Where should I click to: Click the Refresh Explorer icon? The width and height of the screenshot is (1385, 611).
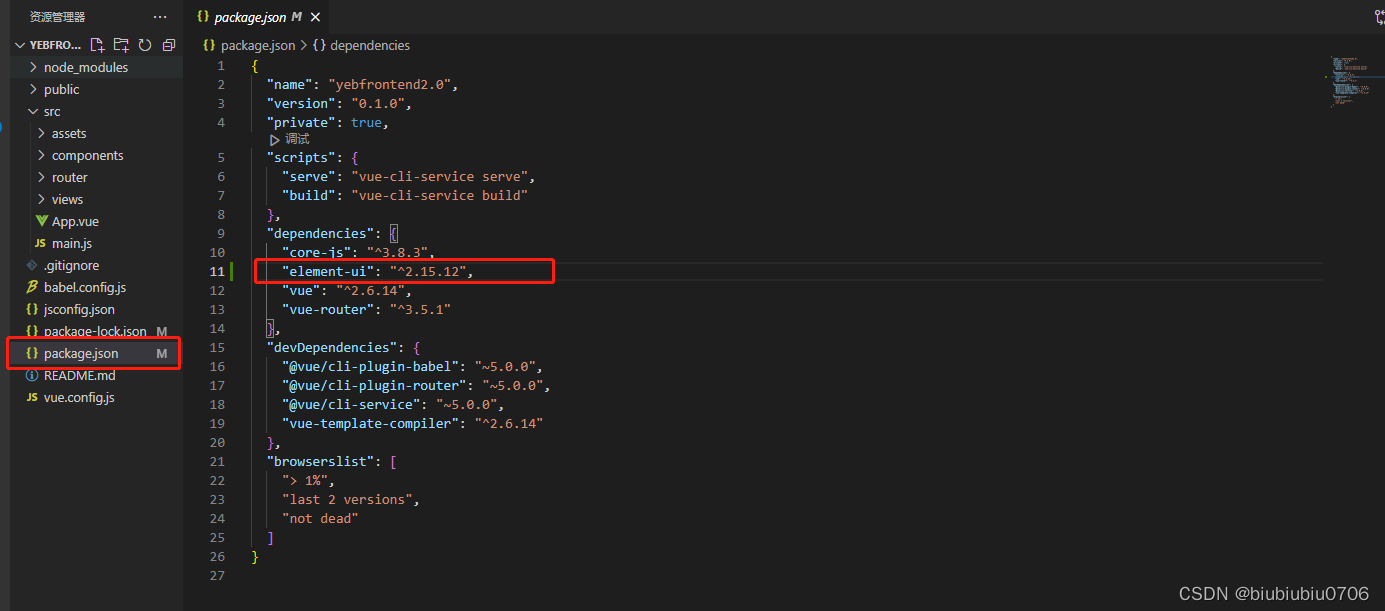click(x=144, y=44)
